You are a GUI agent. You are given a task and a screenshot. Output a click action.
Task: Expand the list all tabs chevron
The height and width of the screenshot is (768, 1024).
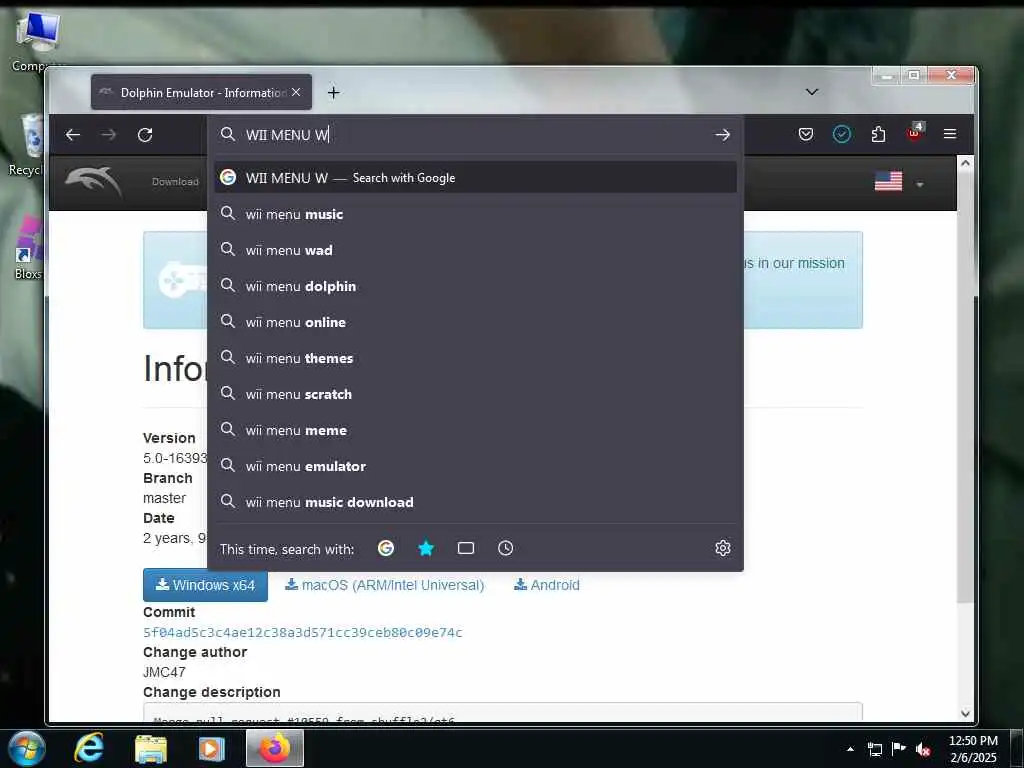click(812, 91)
